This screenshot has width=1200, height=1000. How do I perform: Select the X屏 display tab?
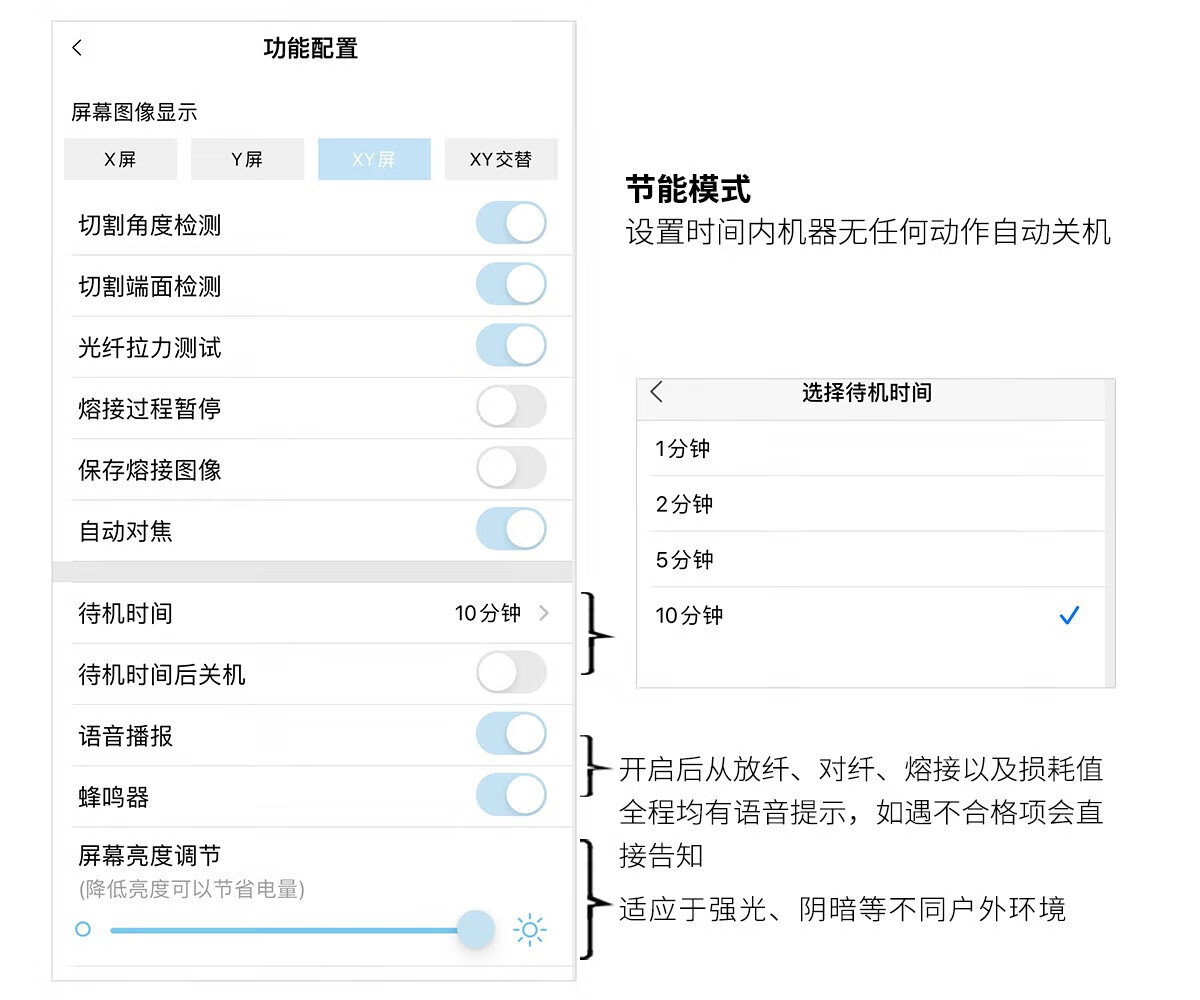pyautogui.click(x=120, y=159)
